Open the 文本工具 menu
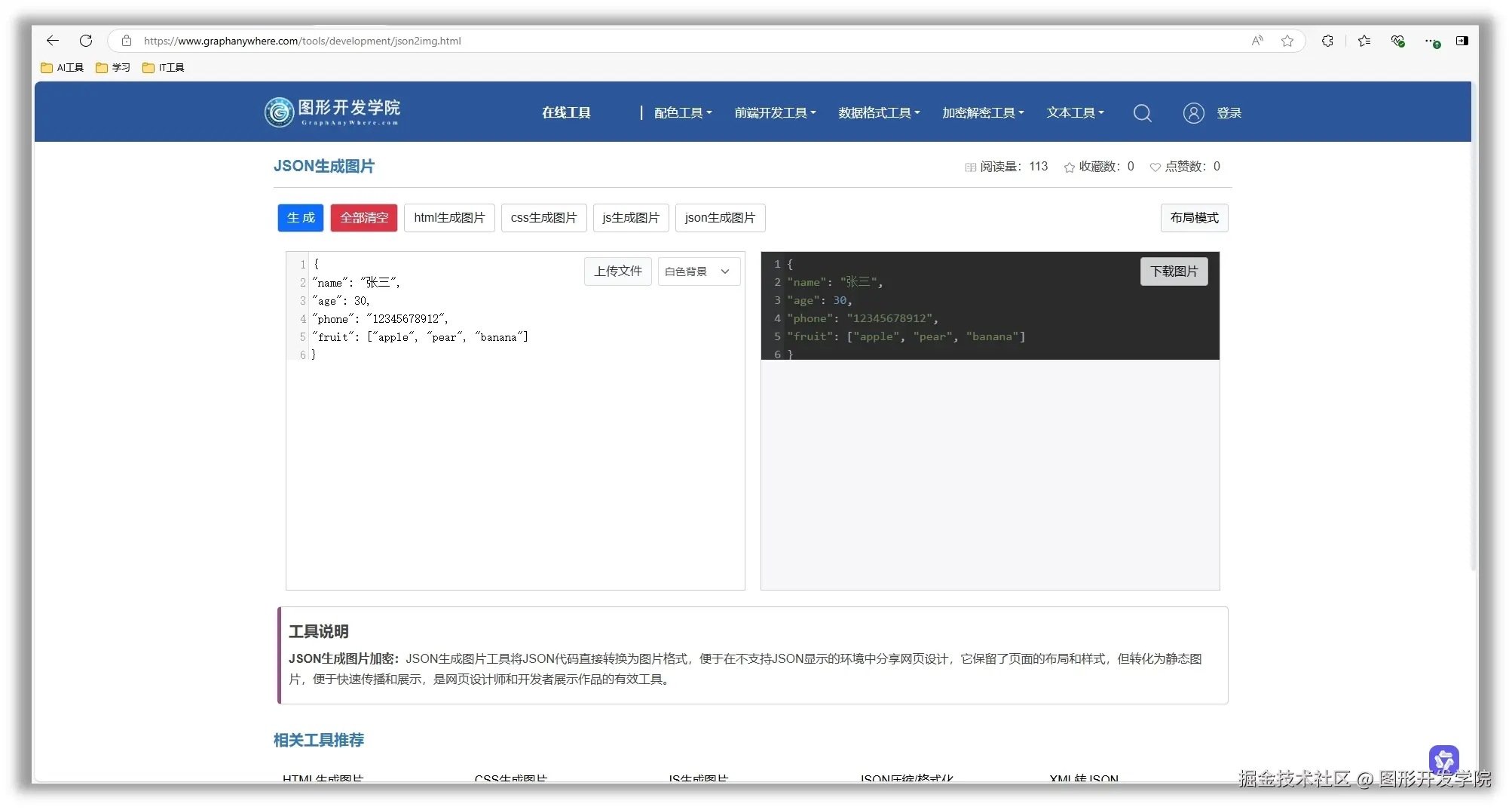The image size is (1512, 810). (1075, 112)
